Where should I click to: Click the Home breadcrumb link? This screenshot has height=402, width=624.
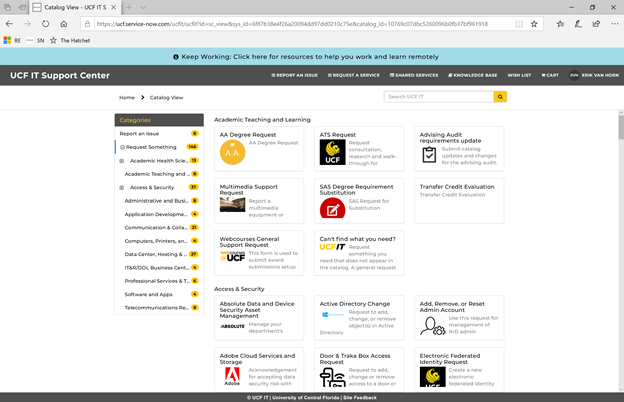point(127,98)
